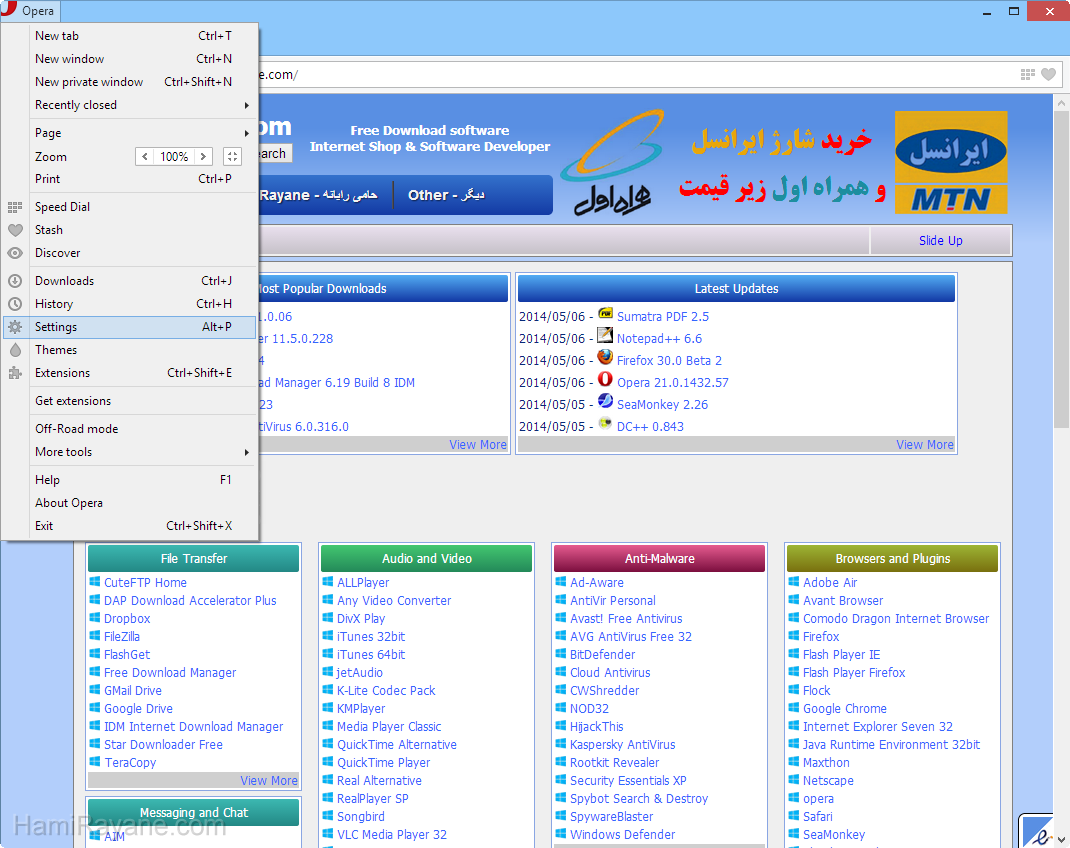Click the Windows icon beside ALLPlayer

(328, 582)
